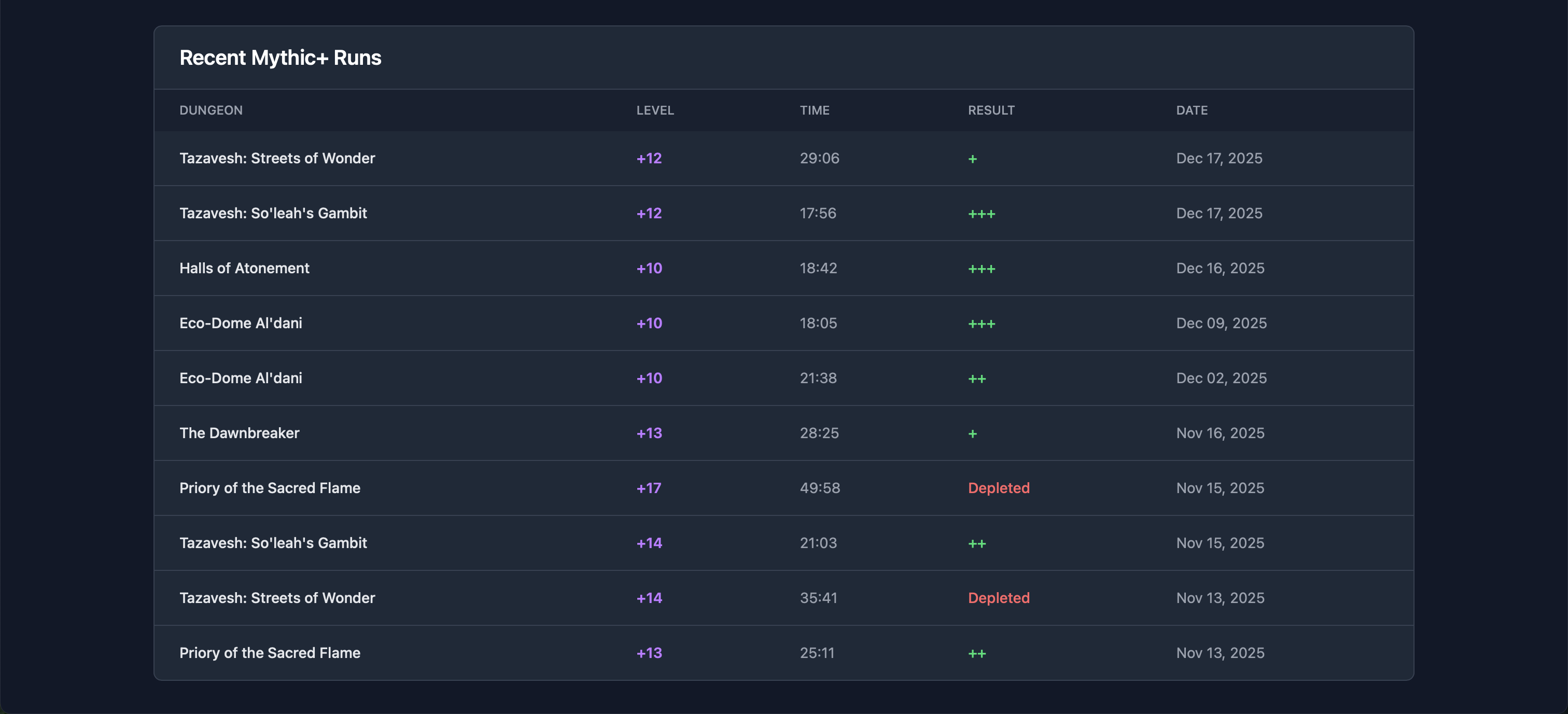The width and height of the screenshot is (1568, 714).
Task: Click the 29:06 time entry
Action: [x=819, y=158]
